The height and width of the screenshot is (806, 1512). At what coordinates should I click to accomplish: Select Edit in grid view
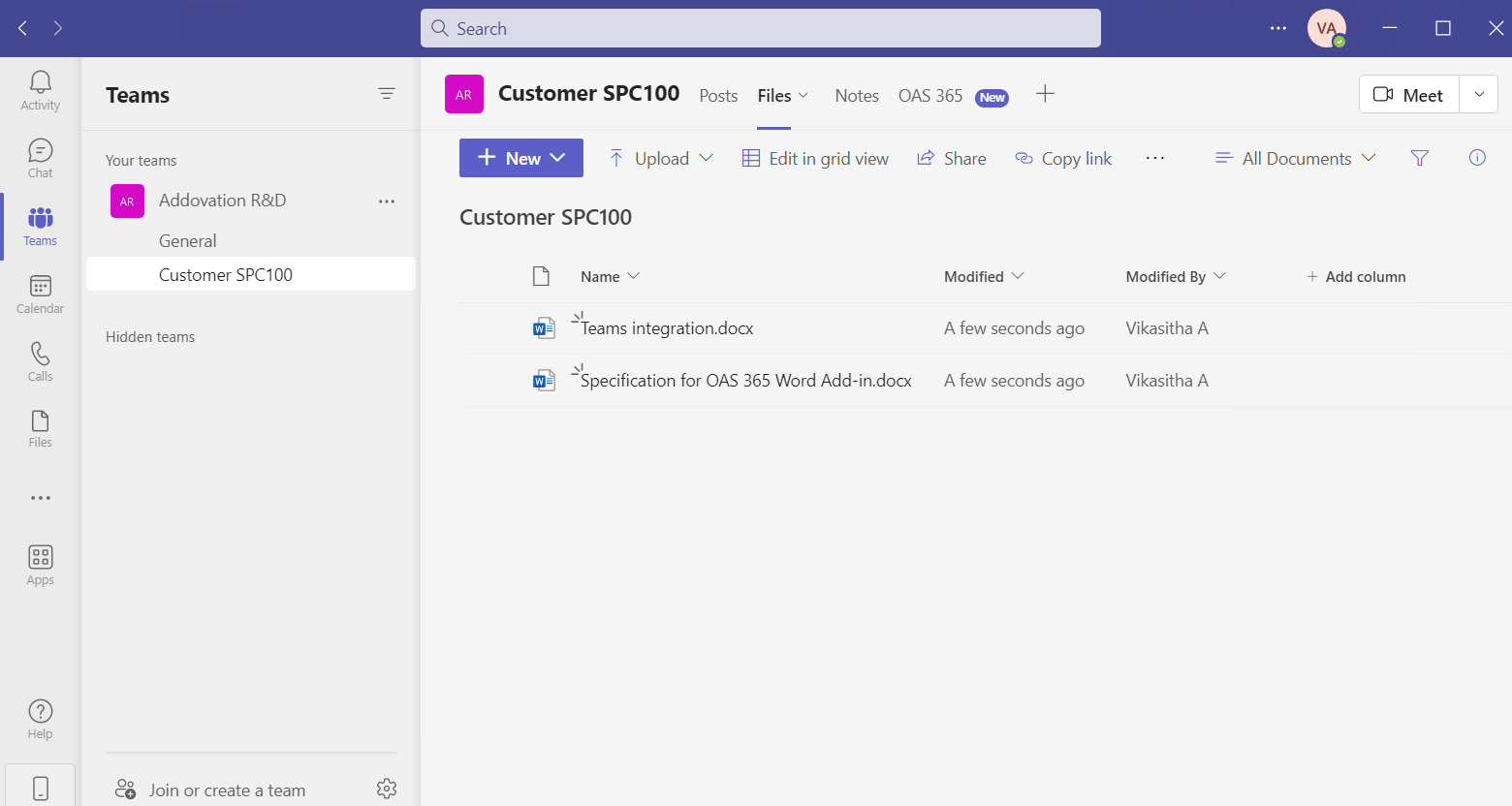pyautogui.click(x=815, y=158)
